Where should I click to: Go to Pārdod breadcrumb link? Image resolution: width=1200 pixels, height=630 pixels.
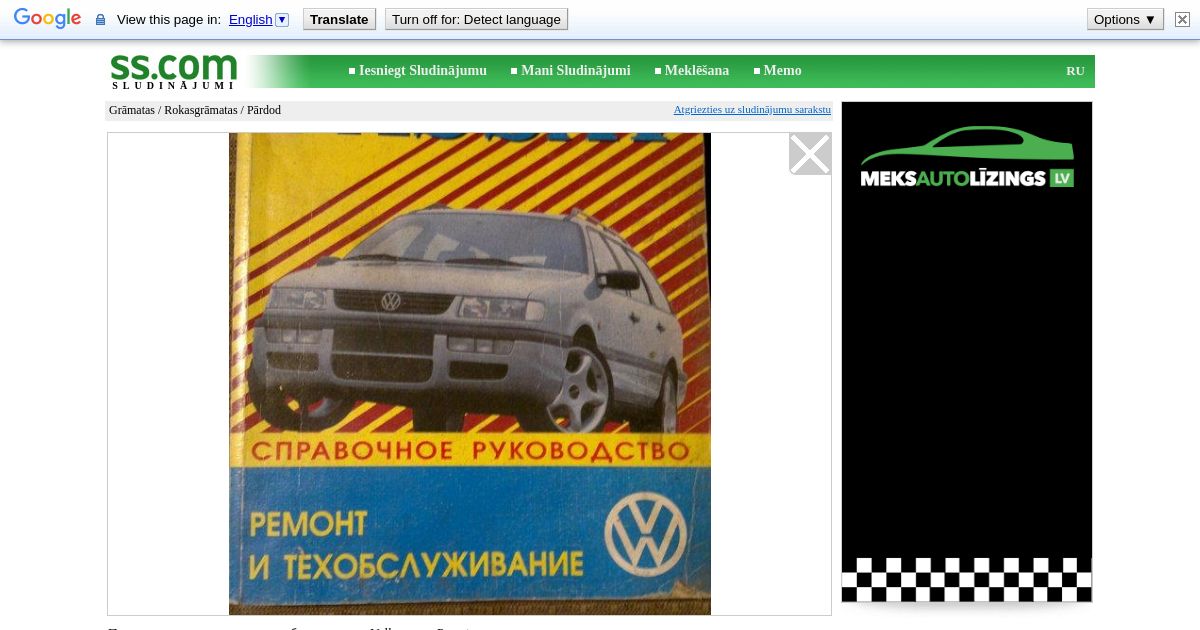(264, 110)
